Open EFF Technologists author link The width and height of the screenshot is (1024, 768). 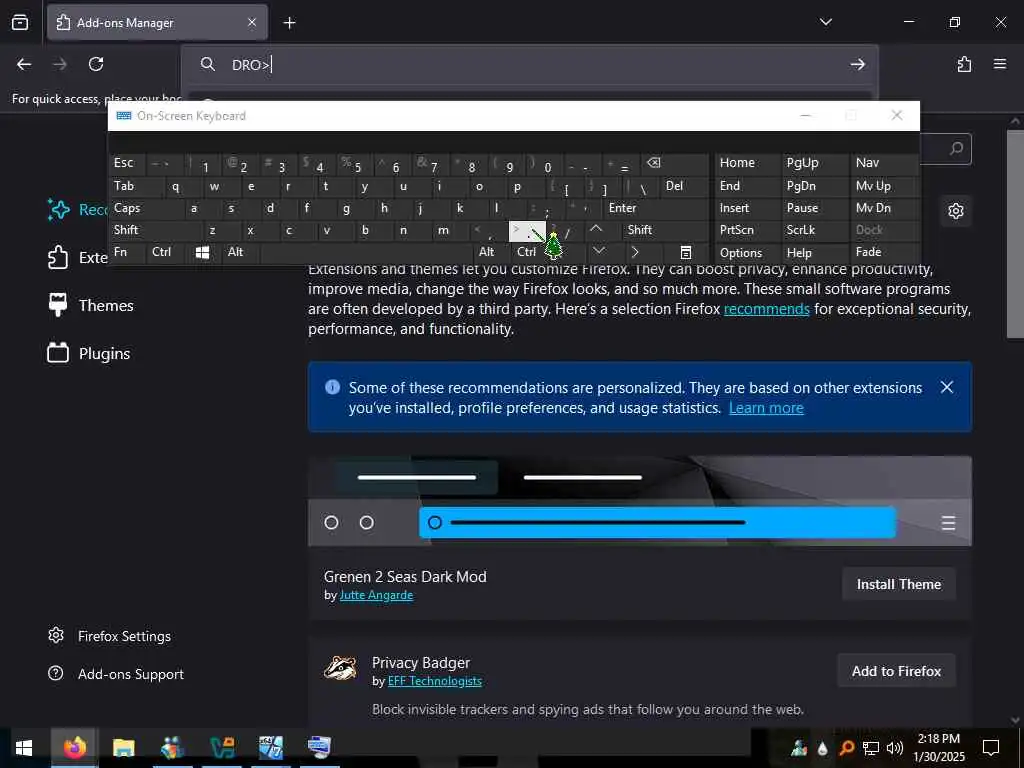pyautogui.click(x=434, y=681)
